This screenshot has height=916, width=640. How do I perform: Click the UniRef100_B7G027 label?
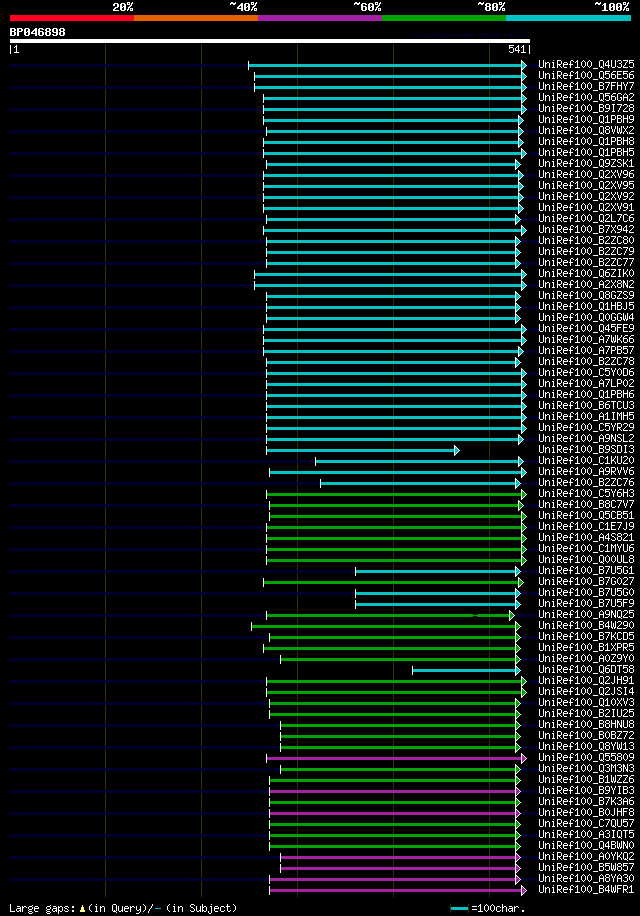point(586,582)
